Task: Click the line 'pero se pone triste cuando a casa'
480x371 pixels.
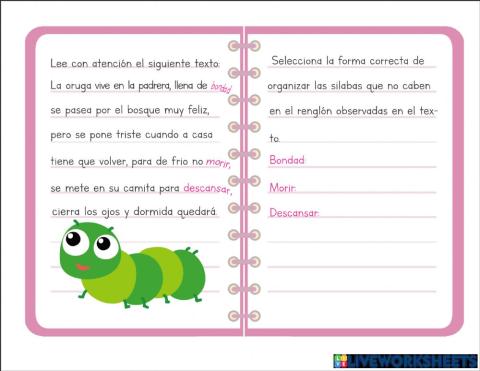Action: point(131,135)
